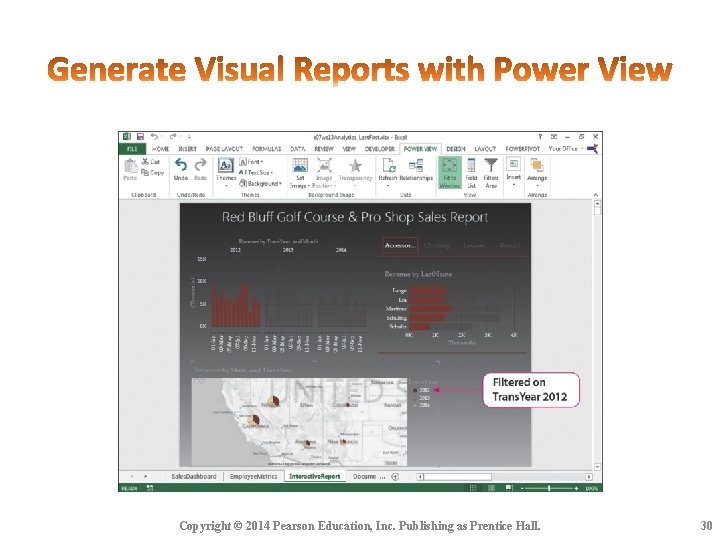Click the Copy icon

point(145,172)
